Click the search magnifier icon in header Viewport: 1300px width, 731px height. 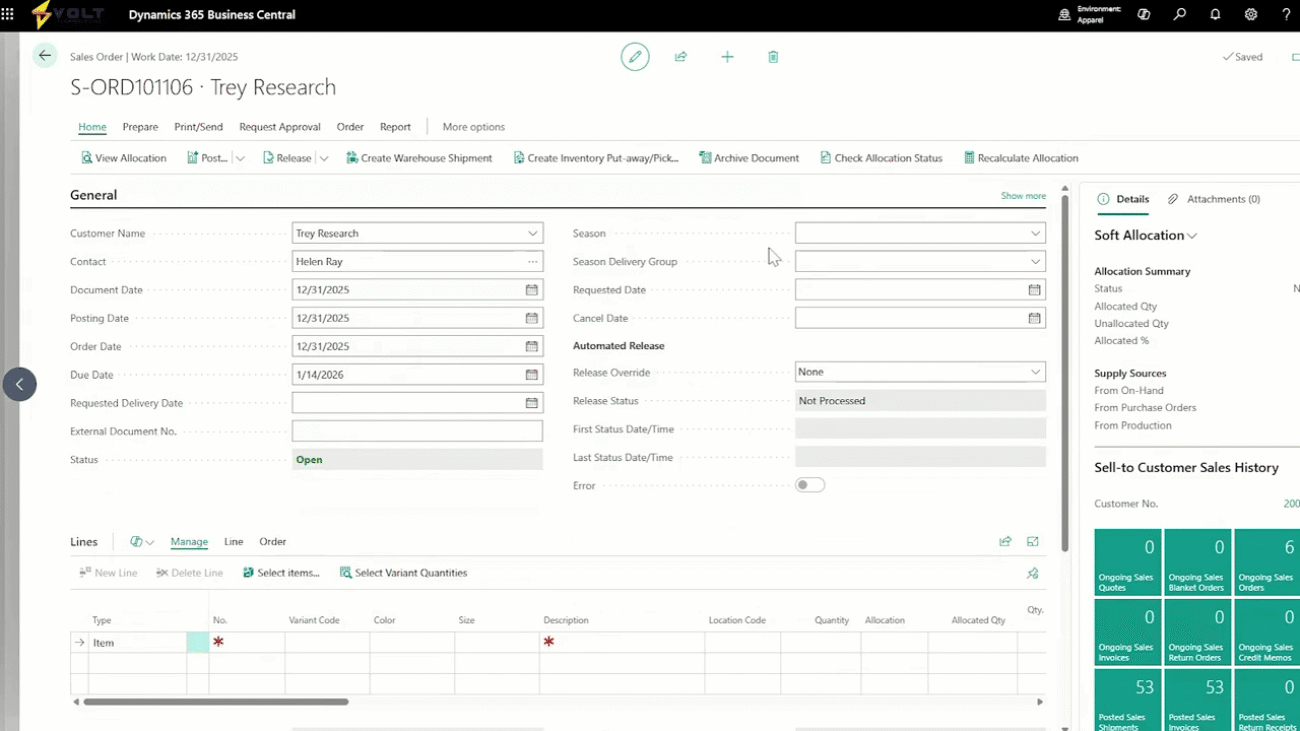1180,15
